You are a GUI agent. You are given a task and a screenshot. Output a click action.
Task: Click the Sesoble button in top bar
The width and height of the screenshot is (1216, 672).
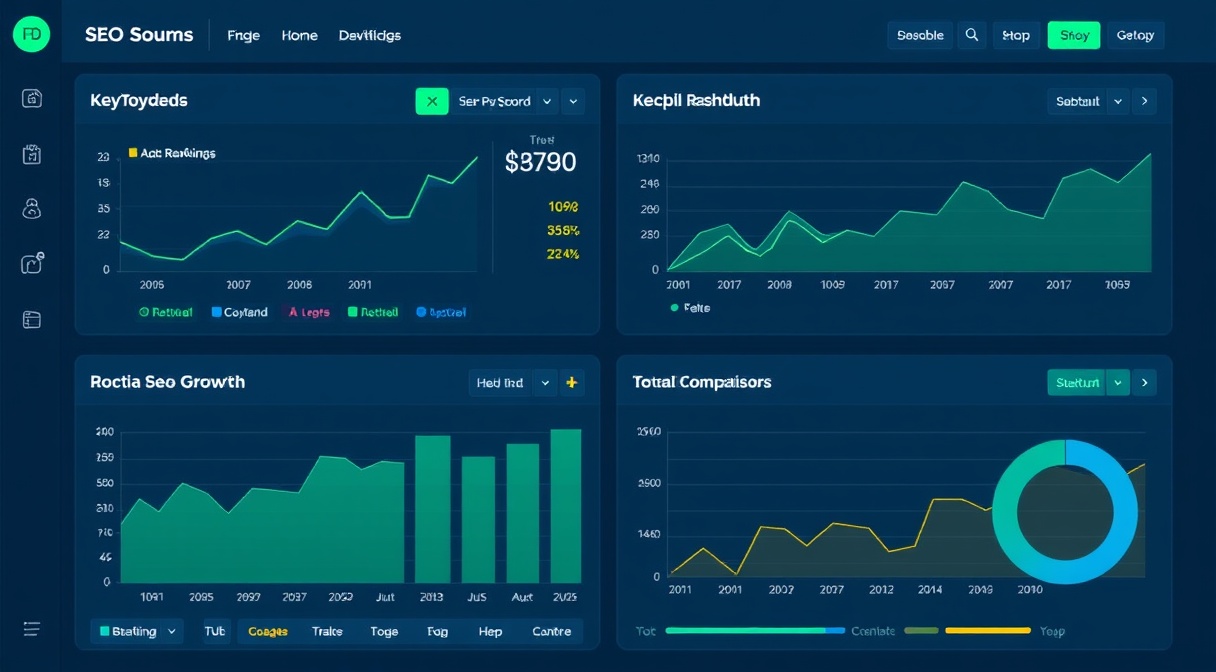point(920,35)
